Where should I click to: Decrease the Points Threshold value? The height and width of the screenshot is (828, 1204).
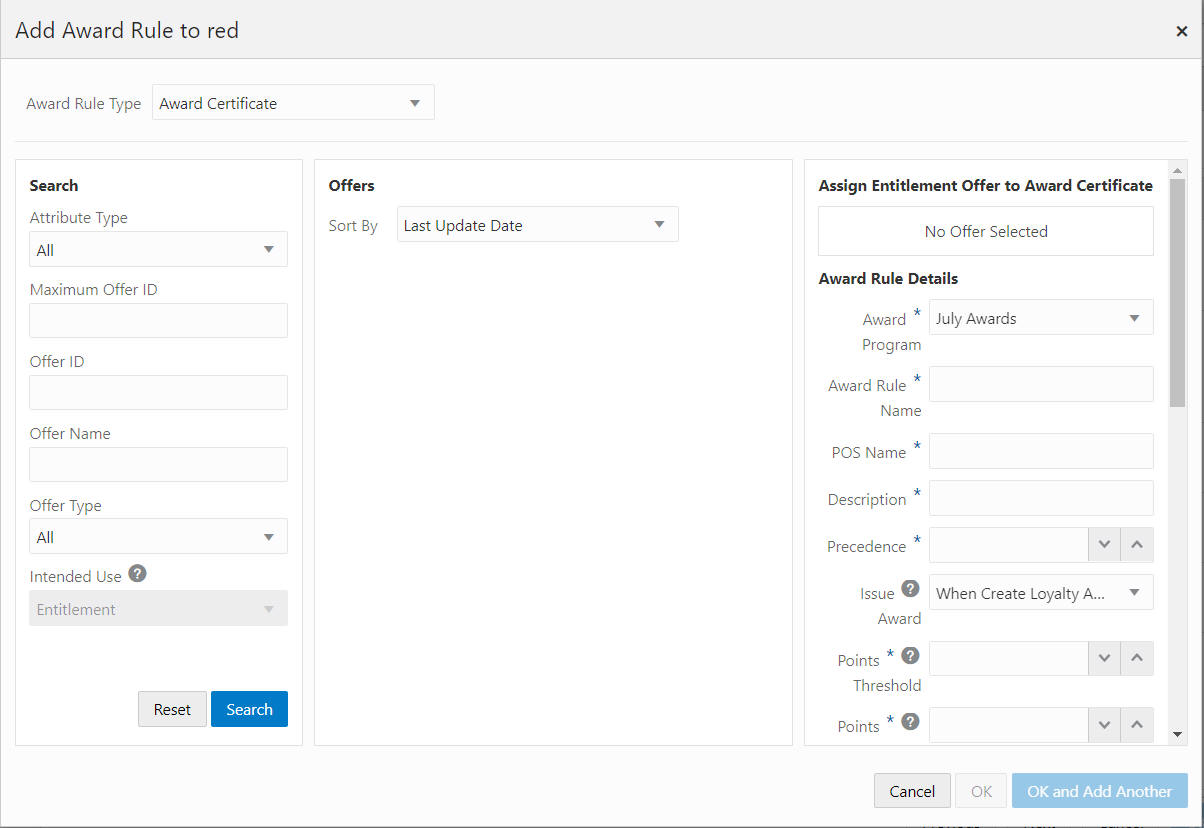[x=1104, y=658]
